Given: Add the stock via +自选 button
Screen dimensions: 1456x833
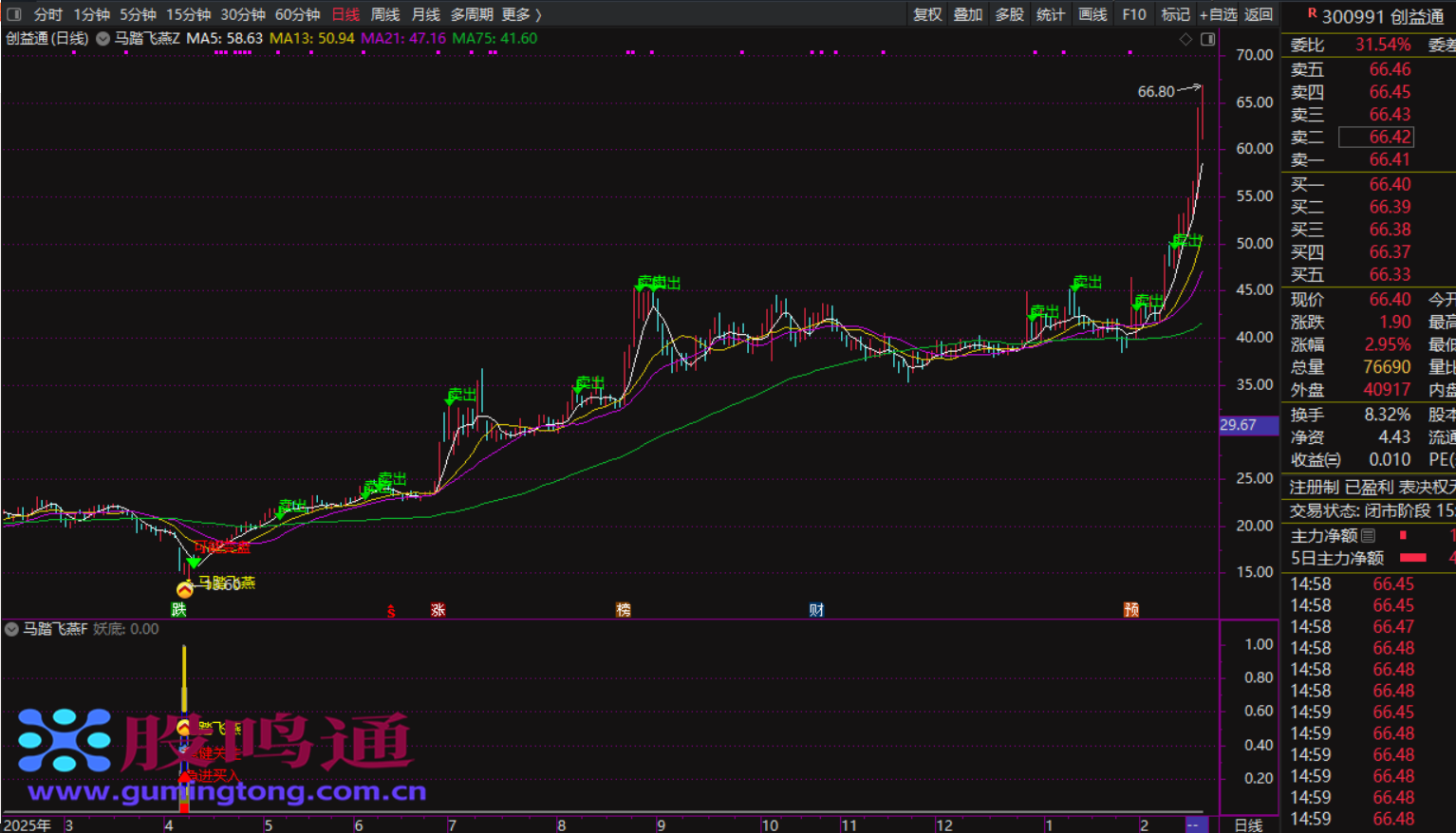Looking at the screenshot, I should pyautogui.click(x=1218, y=14).
